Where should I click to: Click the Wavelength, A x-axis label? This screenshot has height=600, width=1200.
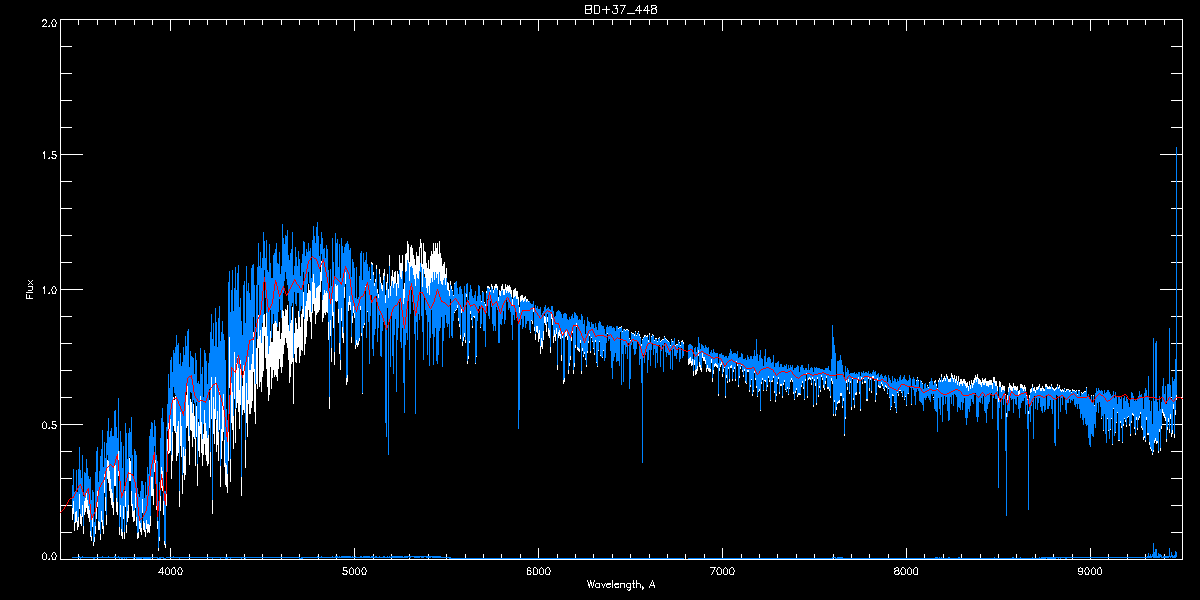[621, 584]
